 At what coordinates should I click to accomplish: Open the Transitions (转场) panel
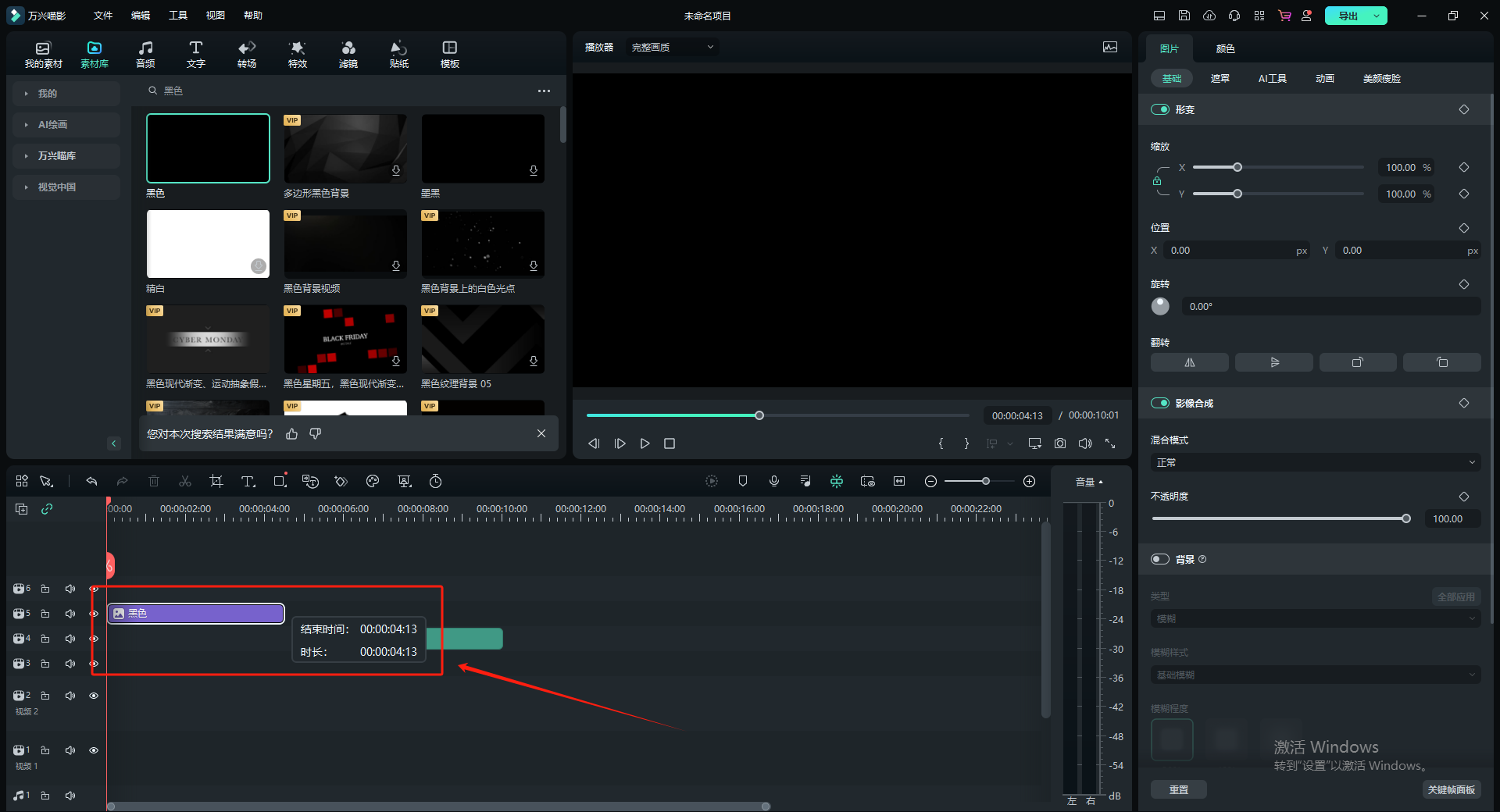click(247, 55)
